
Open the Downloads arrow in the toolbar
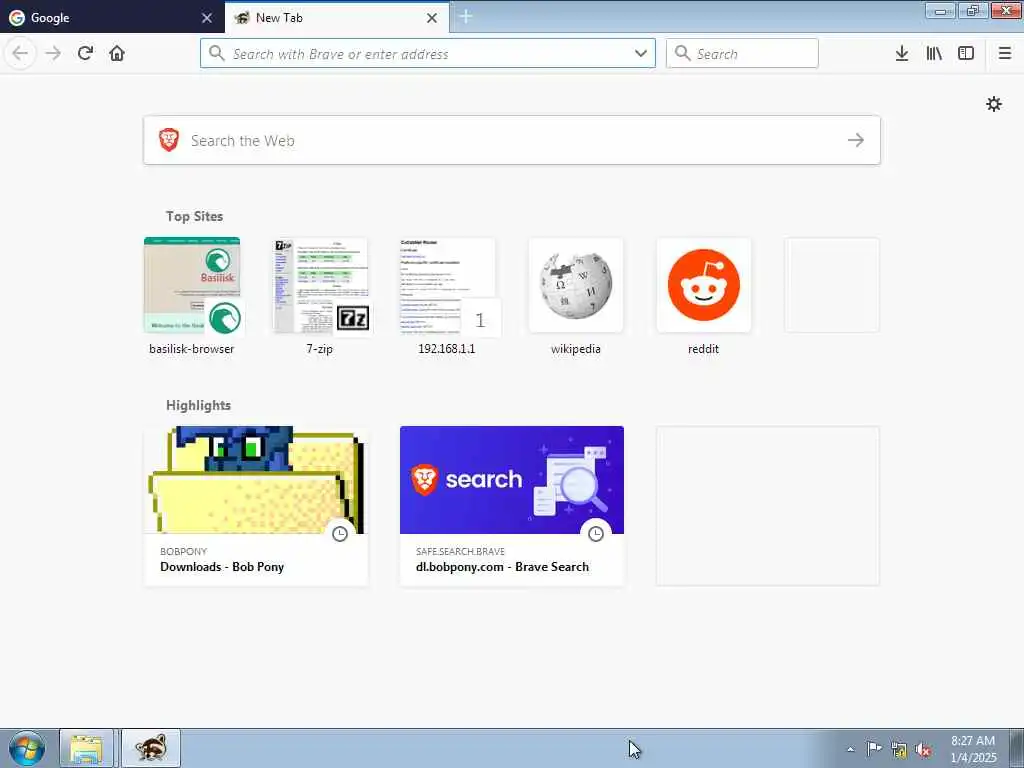coord(902,54)
